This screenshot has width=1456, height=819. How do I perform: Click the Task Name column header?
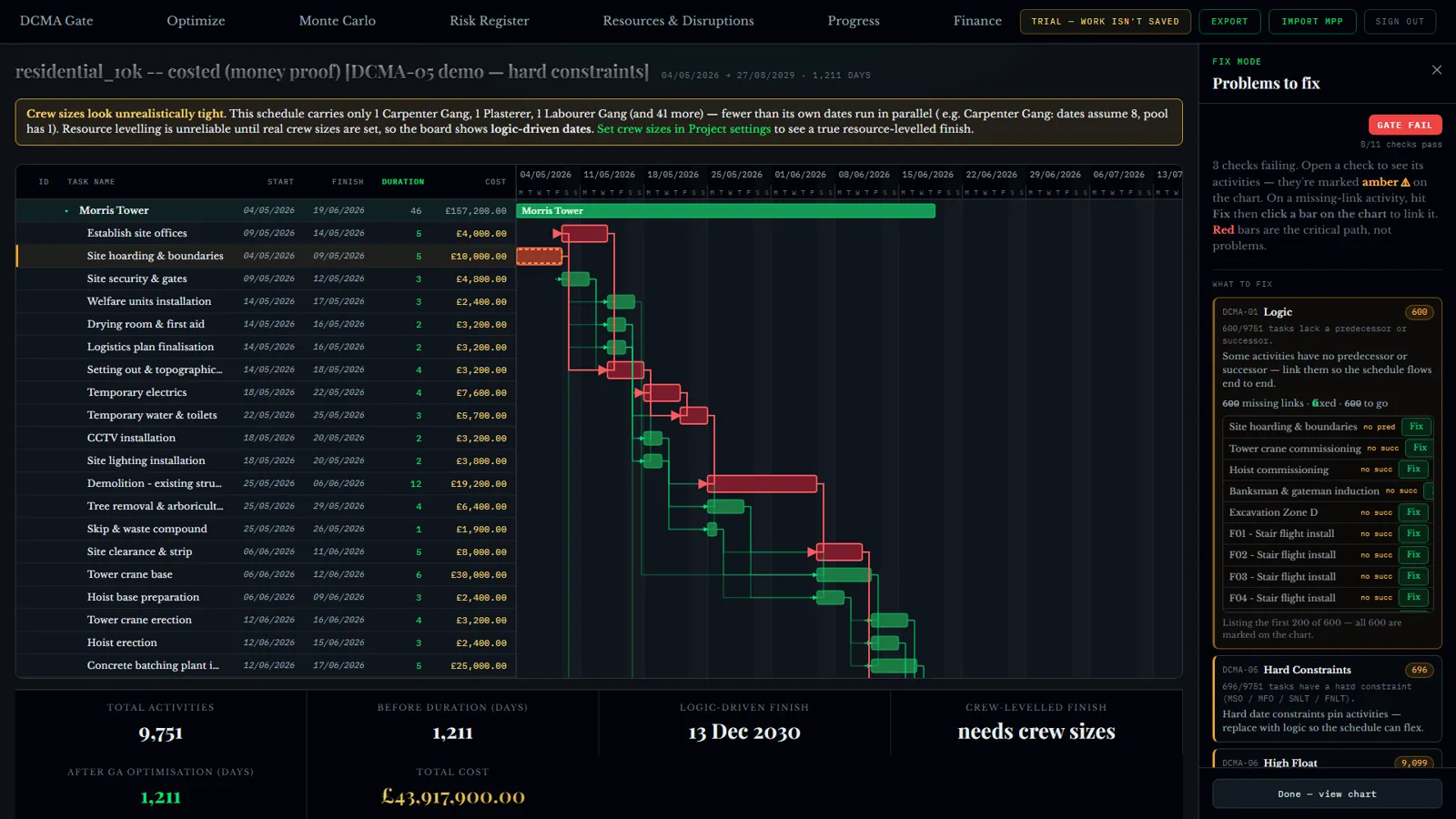click(91, 182)
